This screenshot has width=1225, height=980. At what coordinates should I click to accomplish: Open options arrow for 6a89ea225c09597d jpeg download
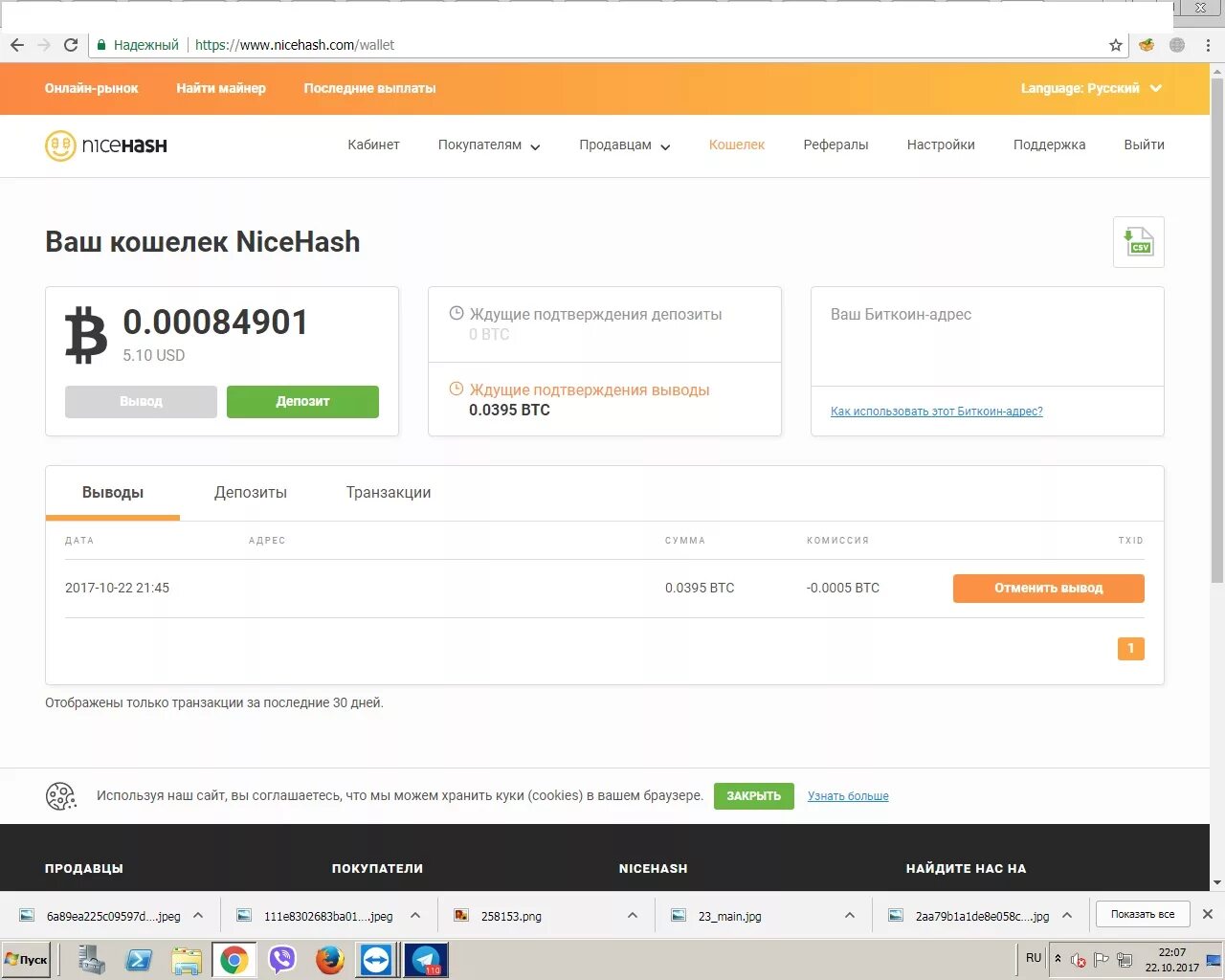click(198, 916)
